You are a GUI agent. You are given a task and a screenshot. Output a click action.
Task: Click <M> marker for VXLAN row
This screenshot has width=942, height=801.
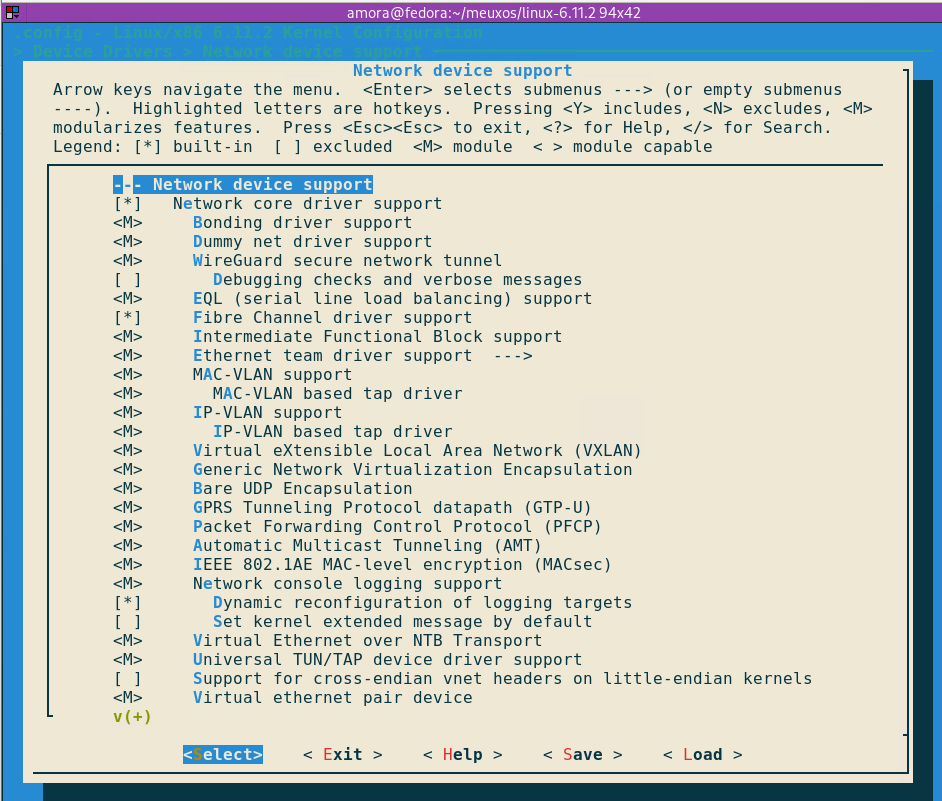127,451
